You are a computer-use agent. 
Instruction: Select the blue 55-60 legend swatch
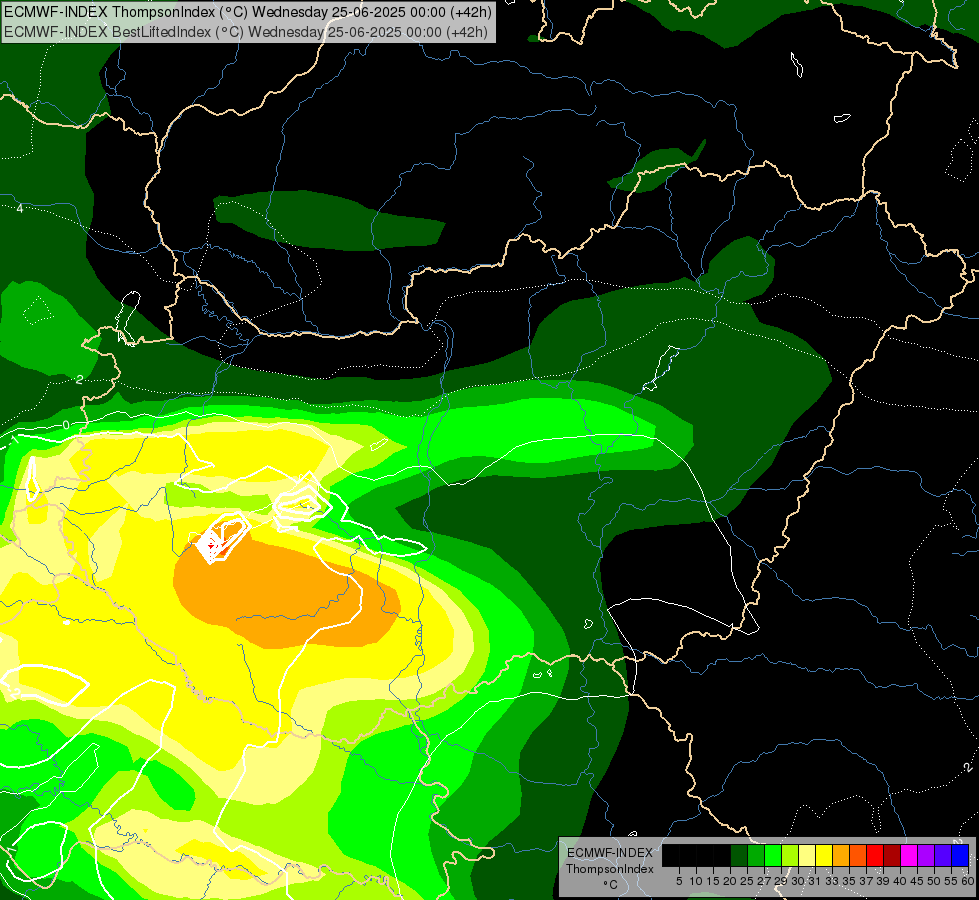click(959, 855)
